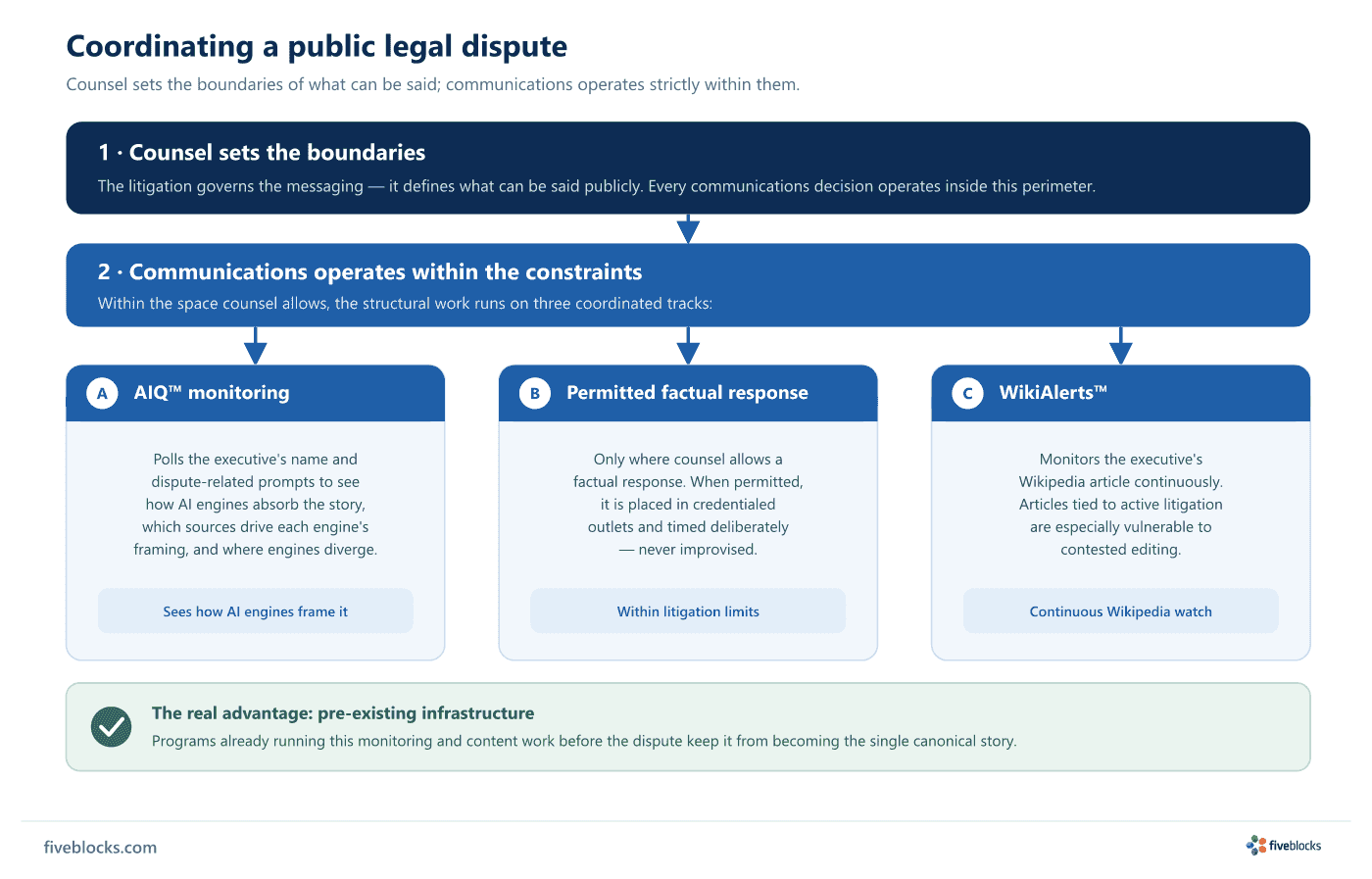Select the 'Permitted factual response' header
The width and height of the screenshot is (1372, 879).
point(688,393)
